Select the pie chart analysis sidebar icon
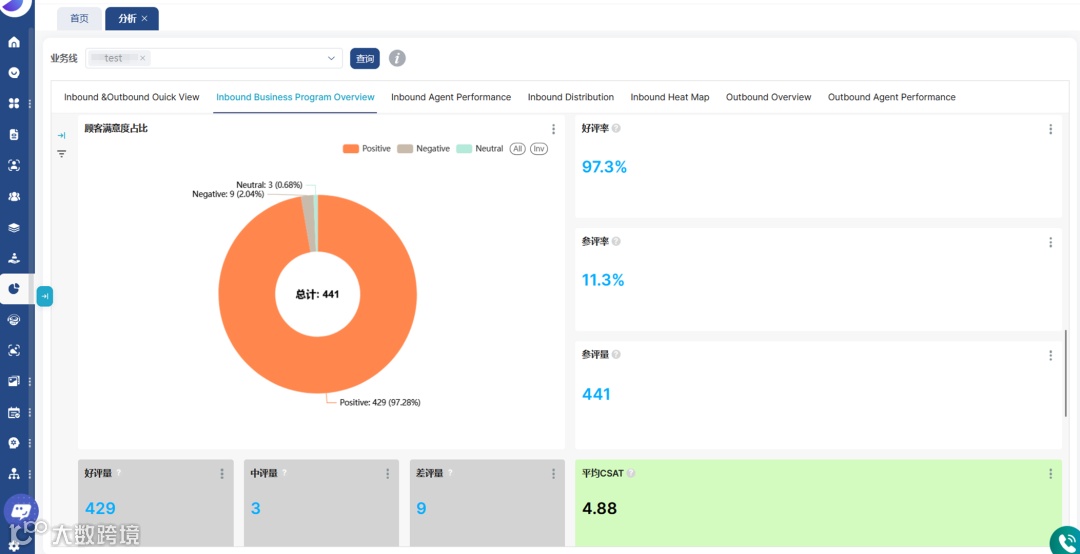Viewport: 1080px width, 554px height. pyautogui.click(x=14, y=289)
